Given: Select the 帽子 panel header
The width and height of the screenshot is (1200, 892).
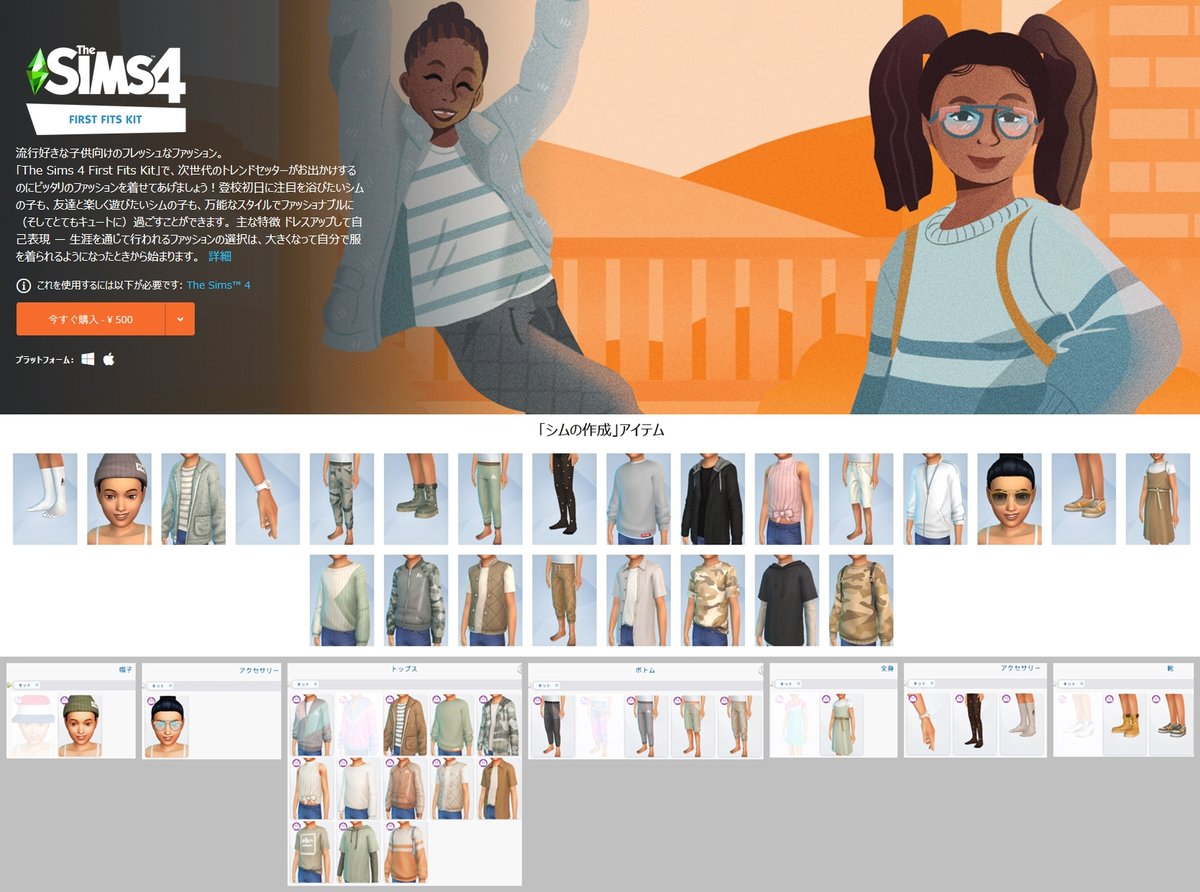Looking at the screenshot, I should pyautogui.click(x=125, y=668).
